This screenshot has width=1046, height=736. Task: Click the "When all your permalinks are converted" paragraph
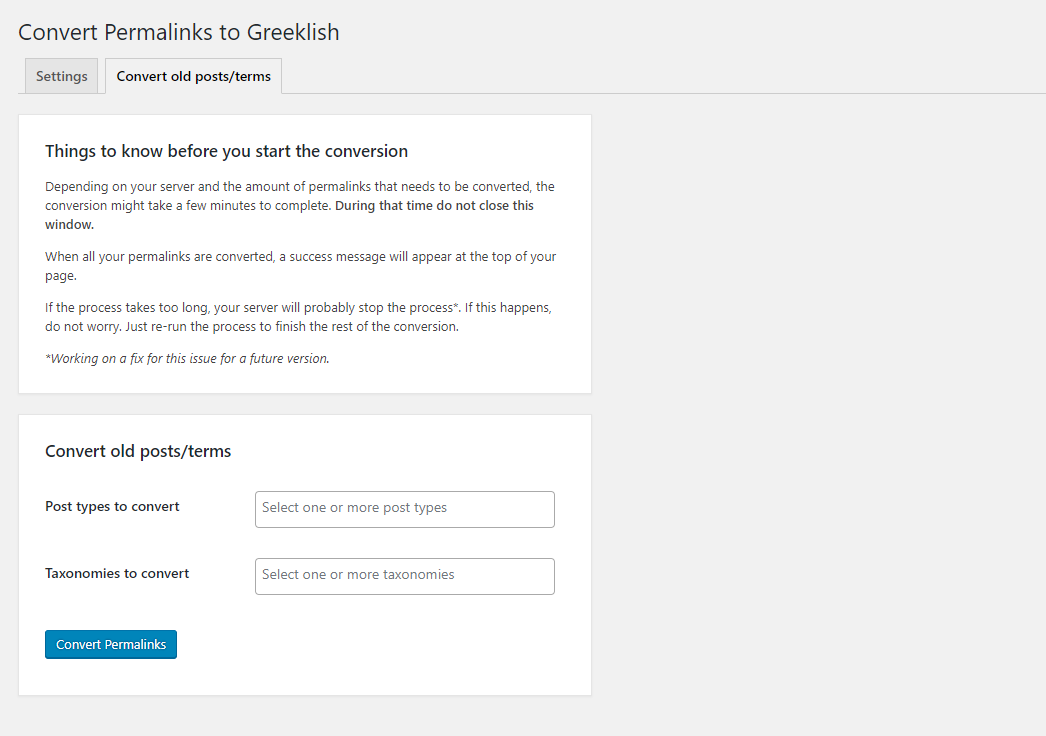[160, 256]
